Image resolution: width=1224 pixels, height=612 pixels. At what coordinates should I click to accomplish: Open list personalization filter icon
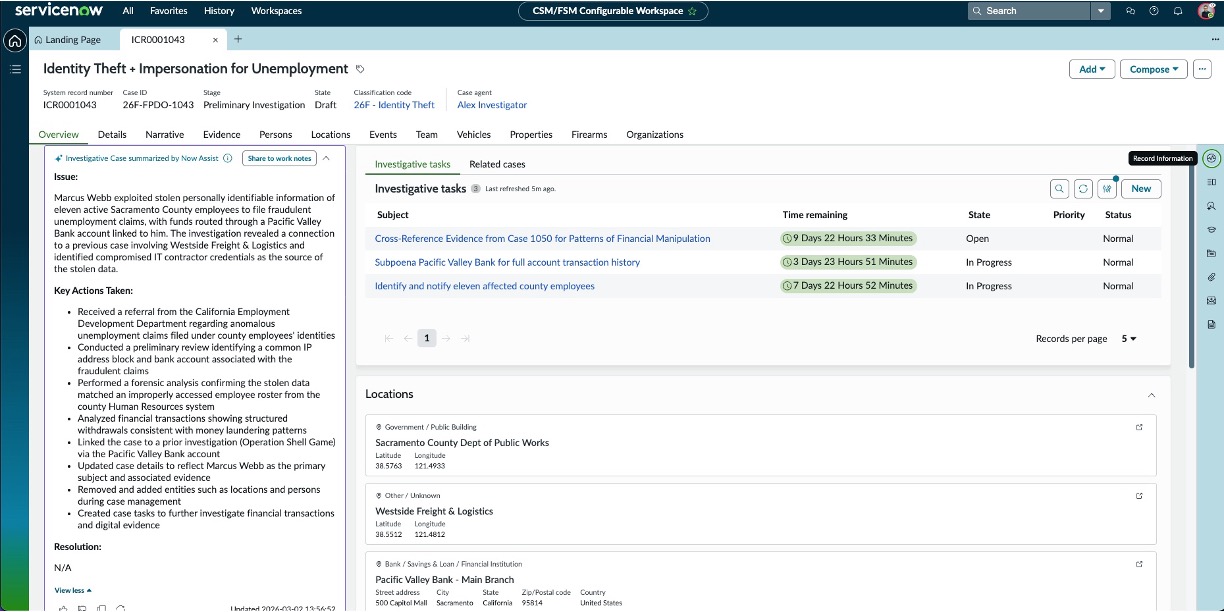[1107, 188]
